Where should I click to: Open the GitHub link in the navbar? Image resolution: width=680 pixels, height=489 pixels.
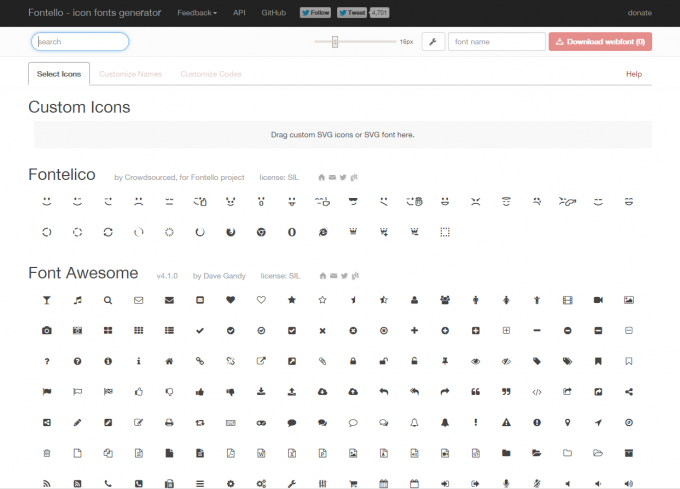(274, 13)
